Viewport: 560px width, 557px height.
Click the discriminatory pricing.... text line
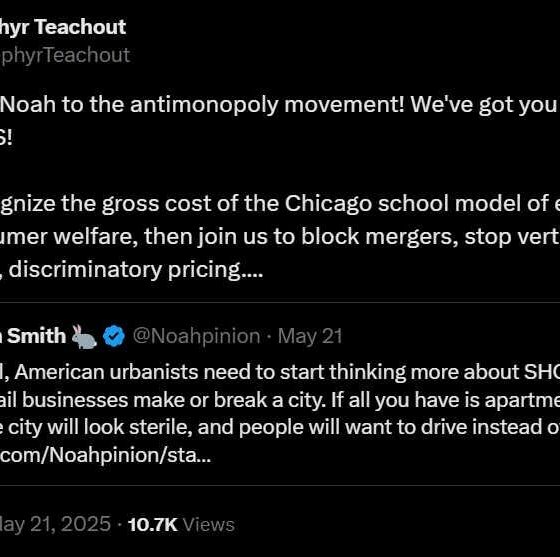point(132,269)
